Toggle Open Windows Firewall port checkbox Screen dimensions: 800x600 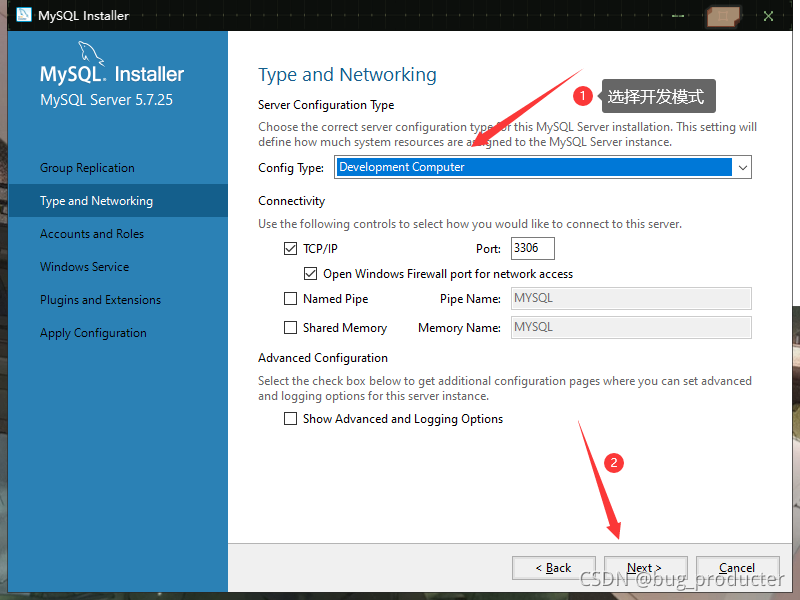click(x=310, y=274)
